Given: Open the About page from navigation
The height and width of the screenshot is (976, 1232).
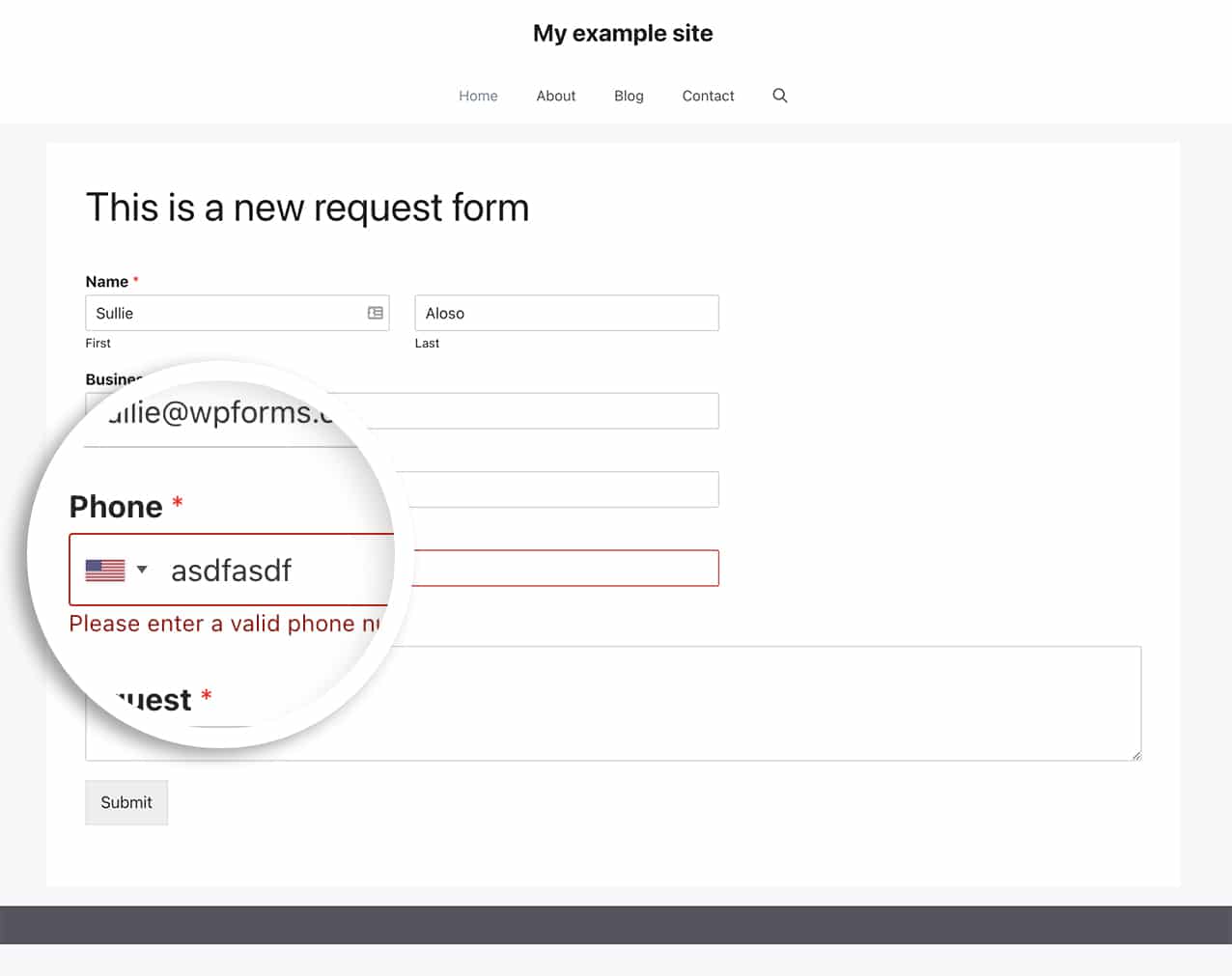Looking at the screenshot, I should pyautogui.click(x=555, y=96).
